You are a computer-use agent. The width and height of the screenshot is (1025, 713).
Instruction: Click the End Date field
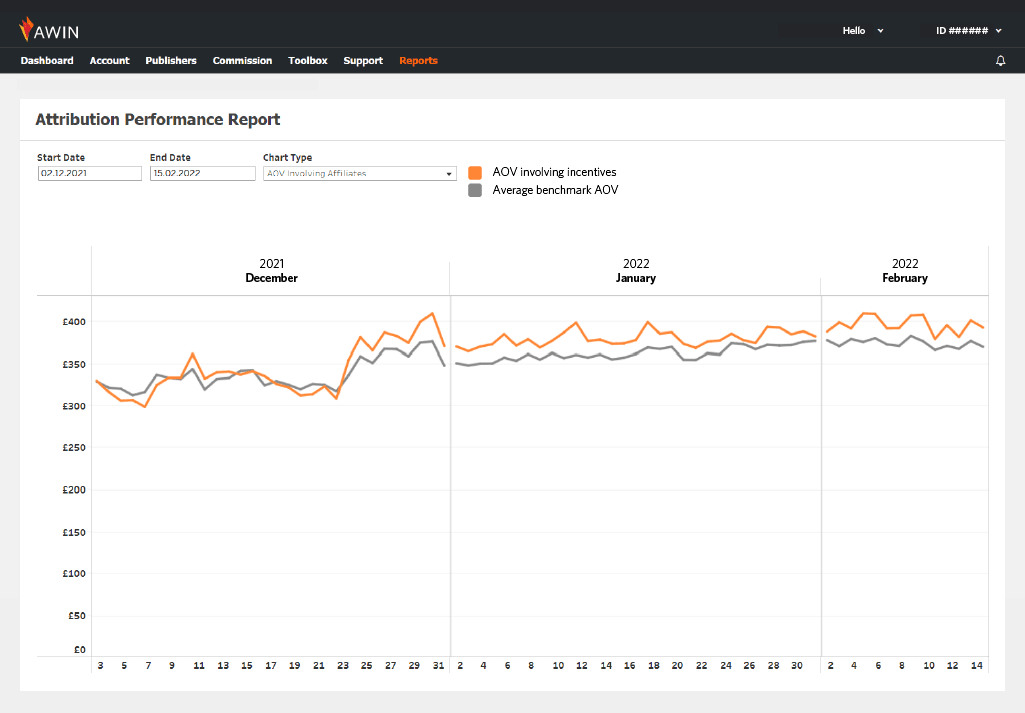[203, 173]
